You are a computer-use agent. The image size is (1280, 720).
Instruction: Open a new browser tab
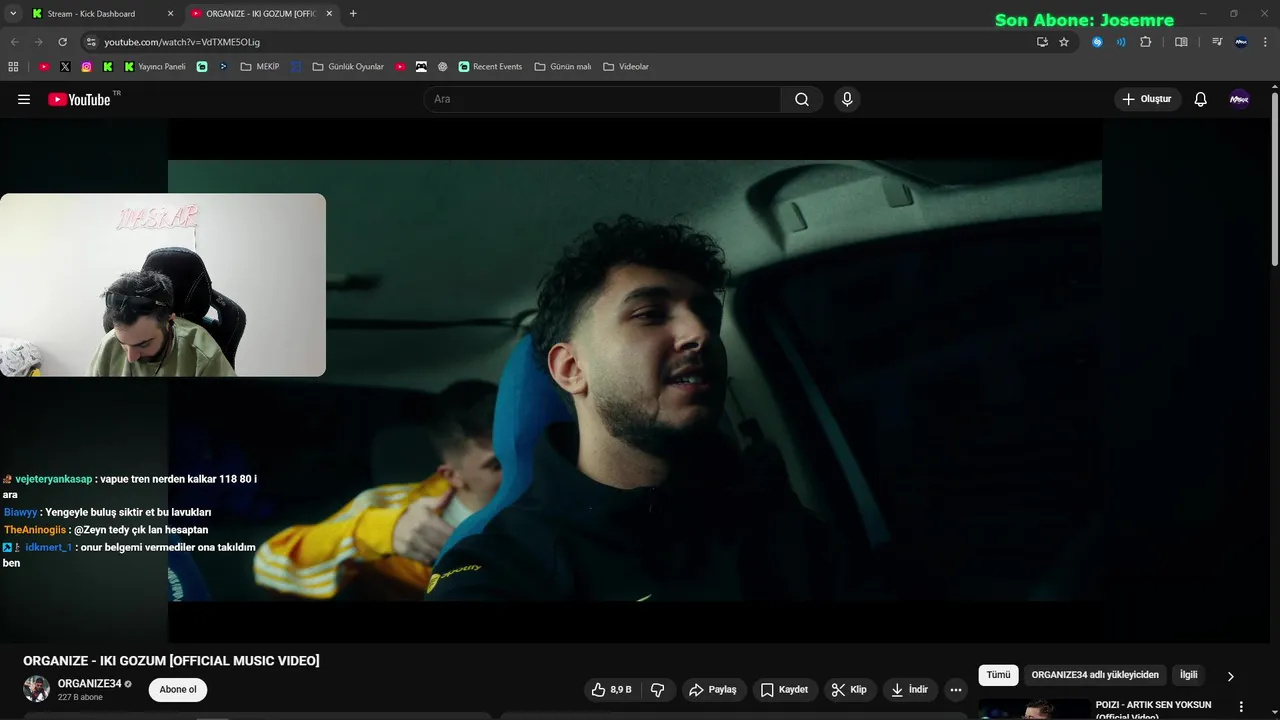tap(353, 14)
